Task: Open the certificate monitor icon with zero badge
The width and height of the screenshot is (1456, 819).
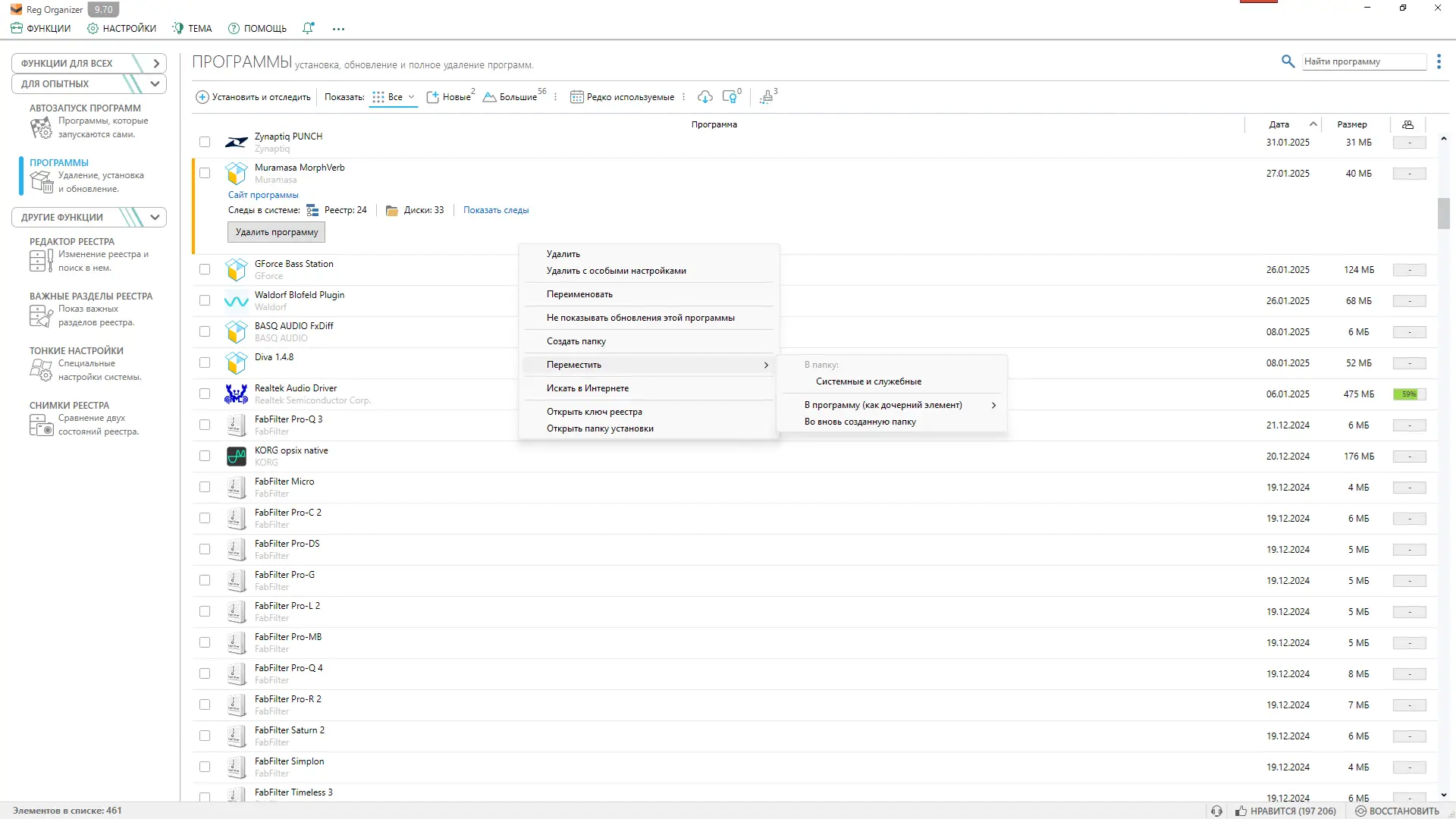Action: 730,97
